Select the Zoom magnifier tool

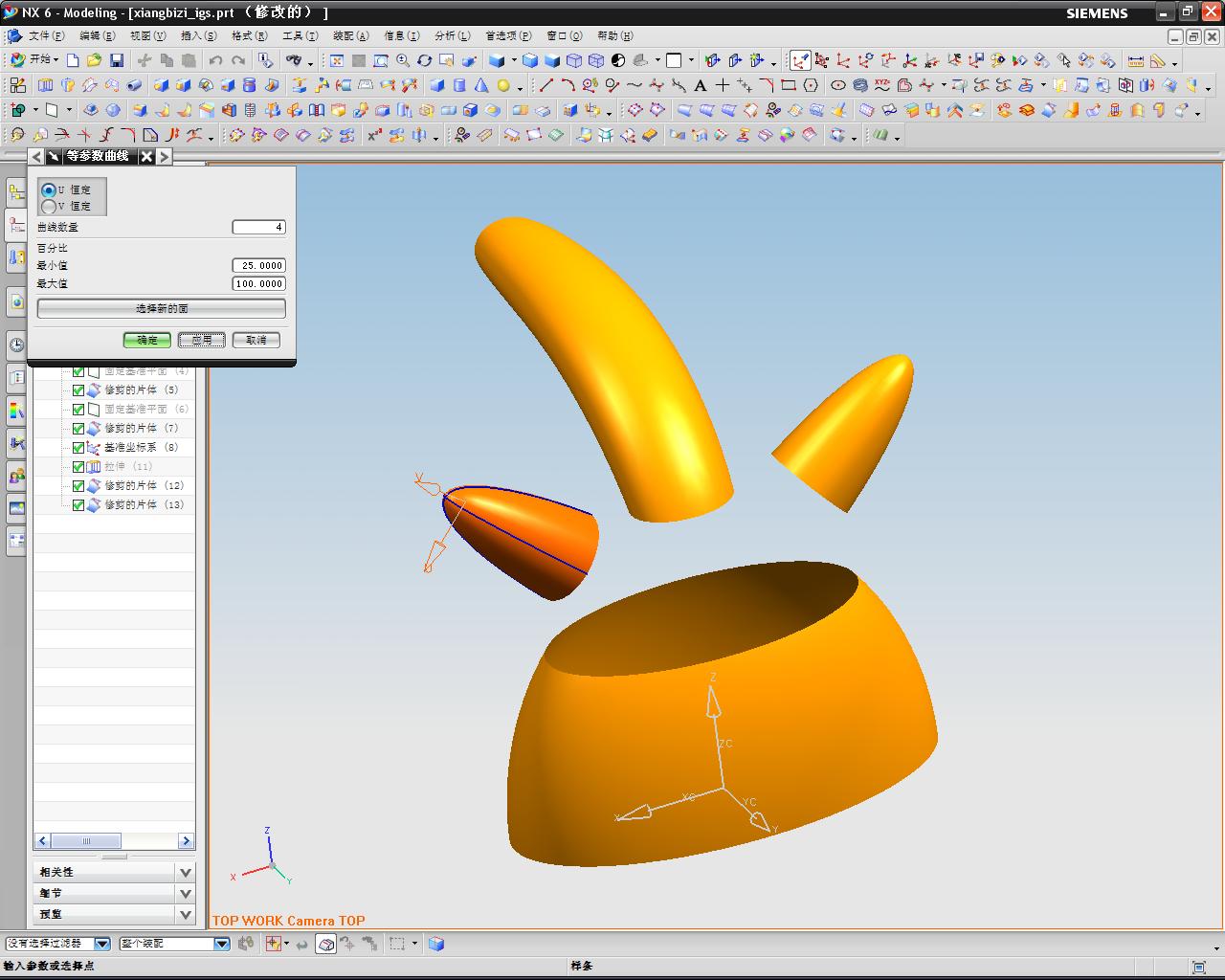point(403,60)
